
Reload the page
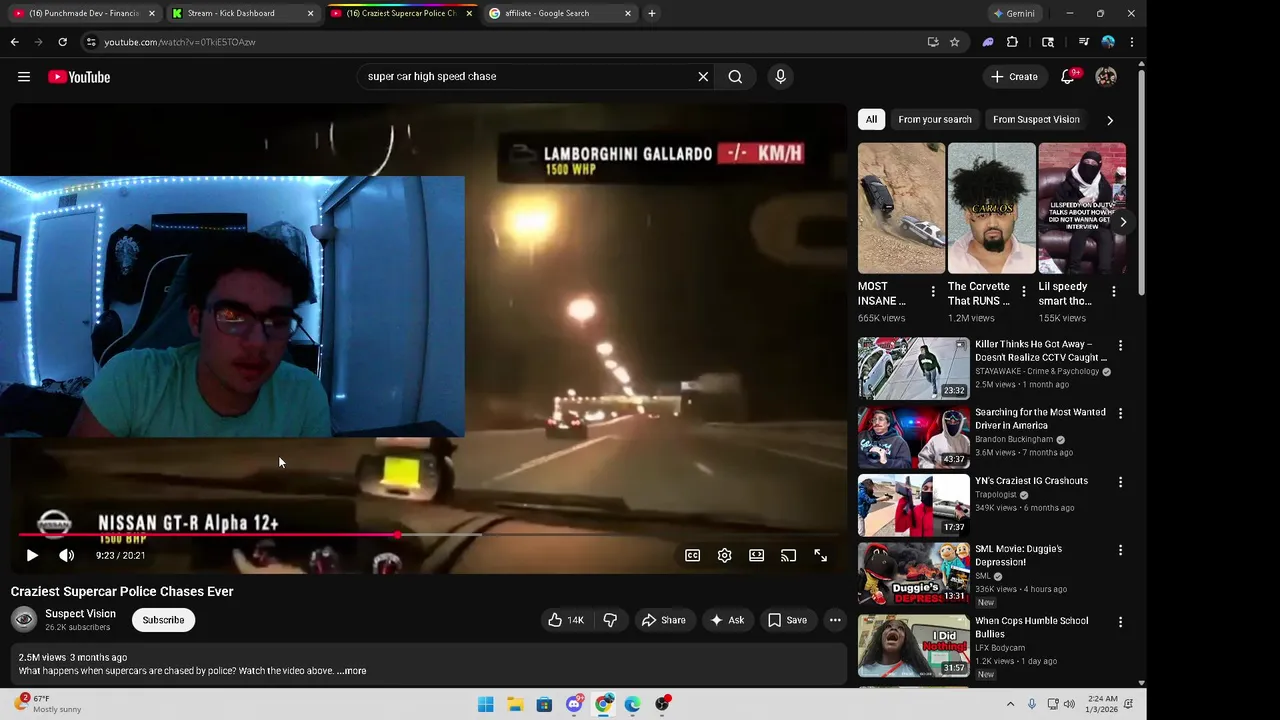pos(62,42)
